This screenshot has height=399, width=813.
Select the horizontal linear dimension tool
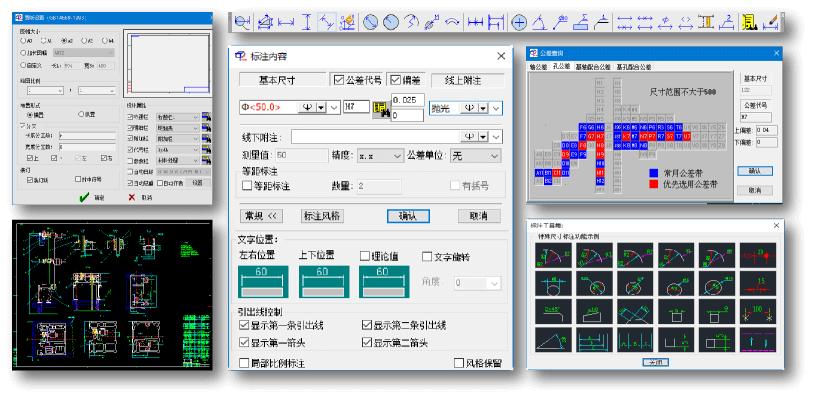coord(286,22)
